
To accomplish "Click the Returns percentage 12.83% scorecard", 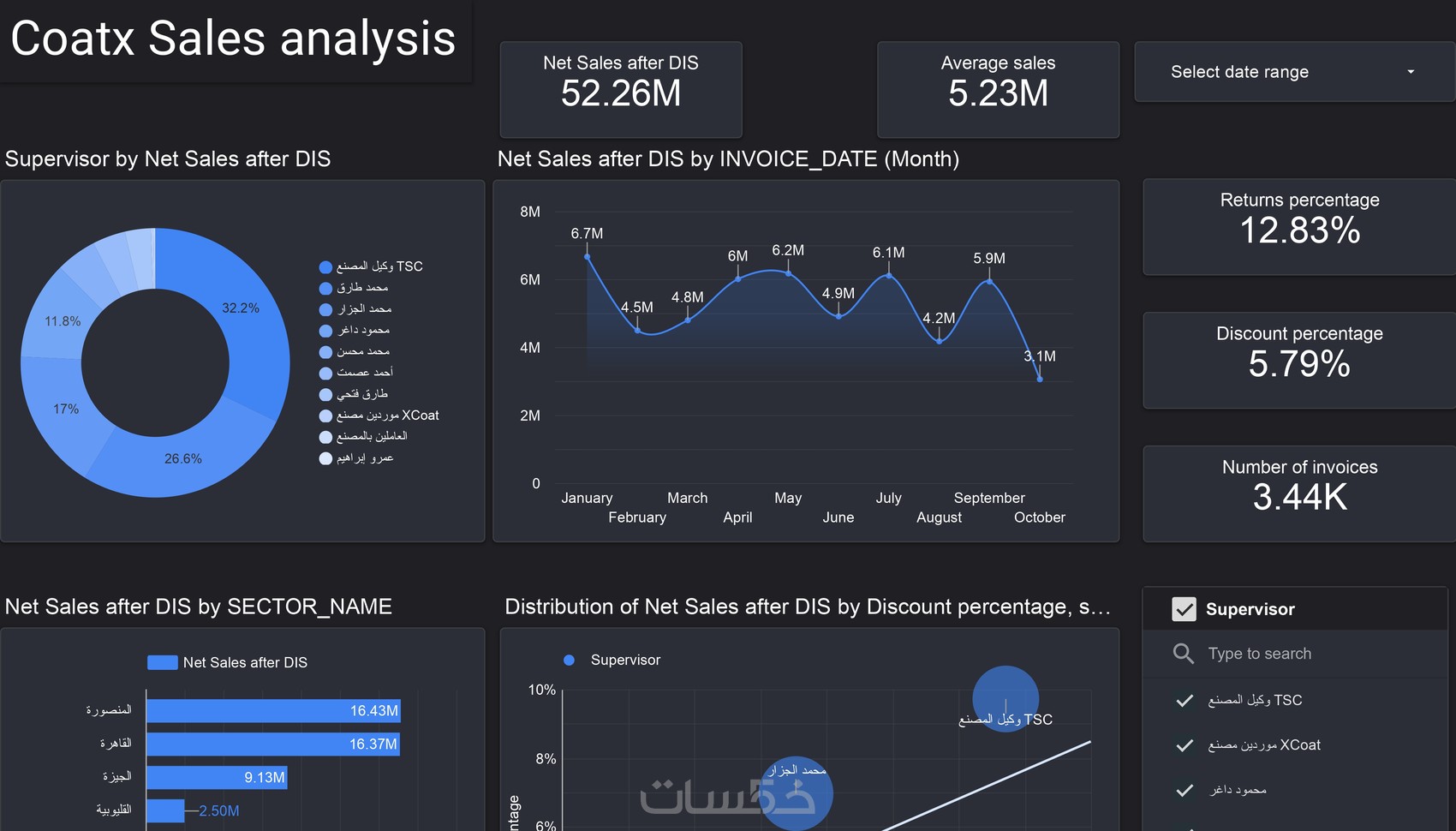I will tap(1299, 227).
